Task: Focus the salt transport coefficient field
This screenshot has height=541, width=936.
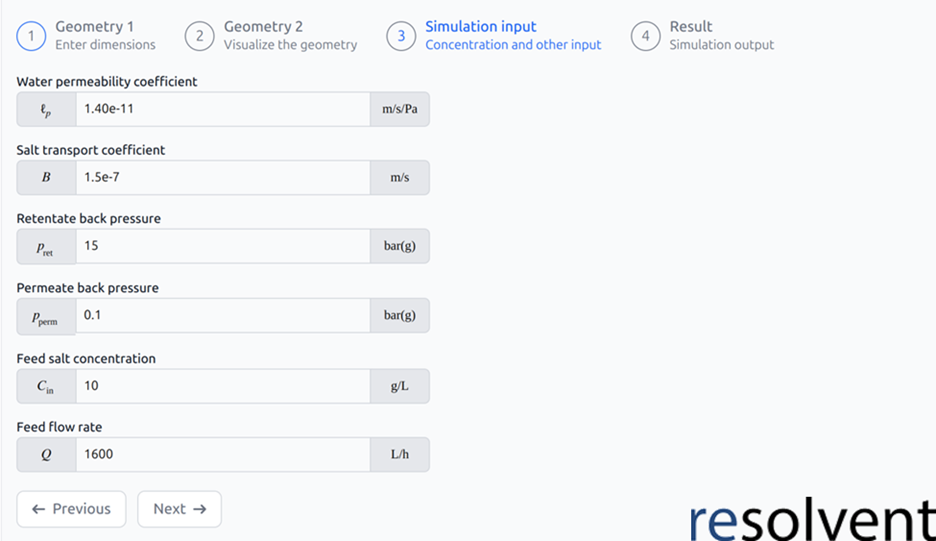Action: point(223,177)
